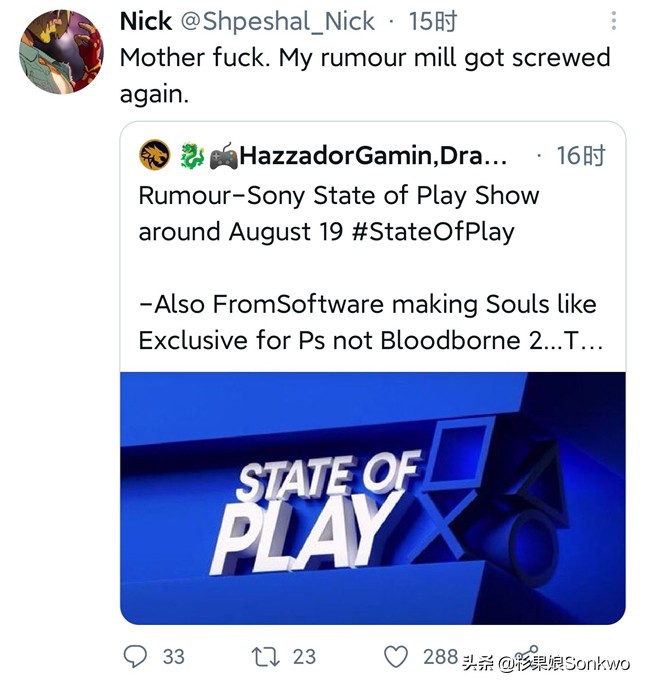Image resolution: width=645 pixels, height=686 pixels.
Task: Open the HazzadorGamin quoted account name
Action: (373, 155)
